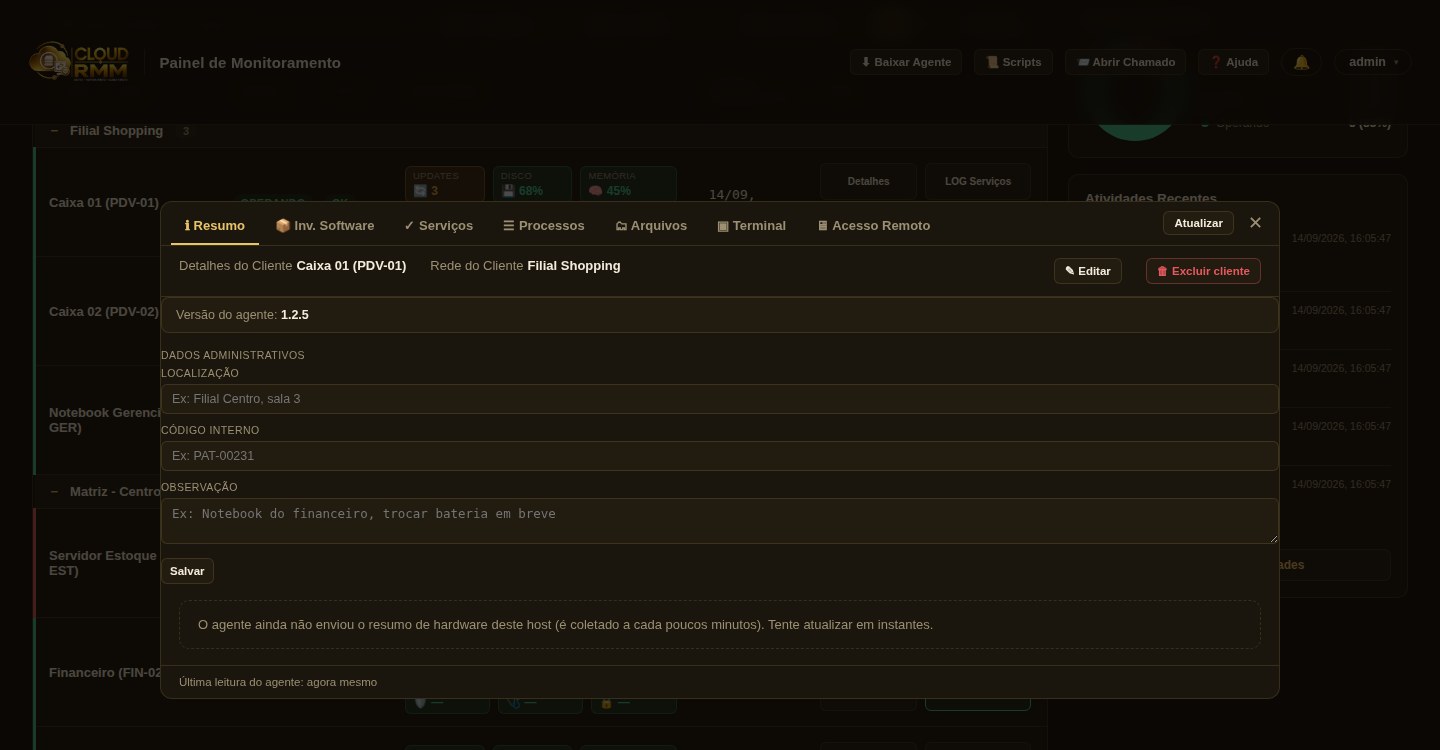Click the Atualizar button

(1198, 223)
